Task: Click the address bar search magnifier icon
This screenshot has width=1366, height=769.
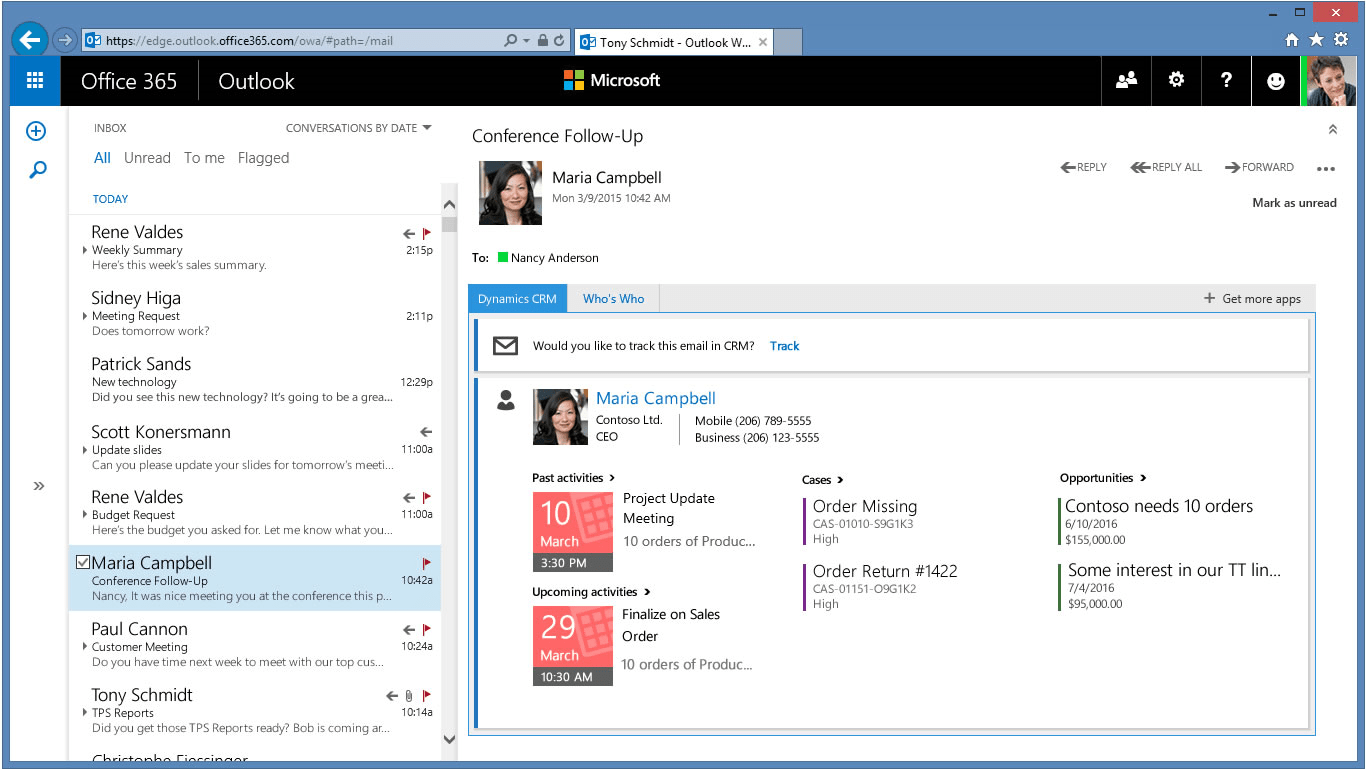Action: (x=511, y=41)
